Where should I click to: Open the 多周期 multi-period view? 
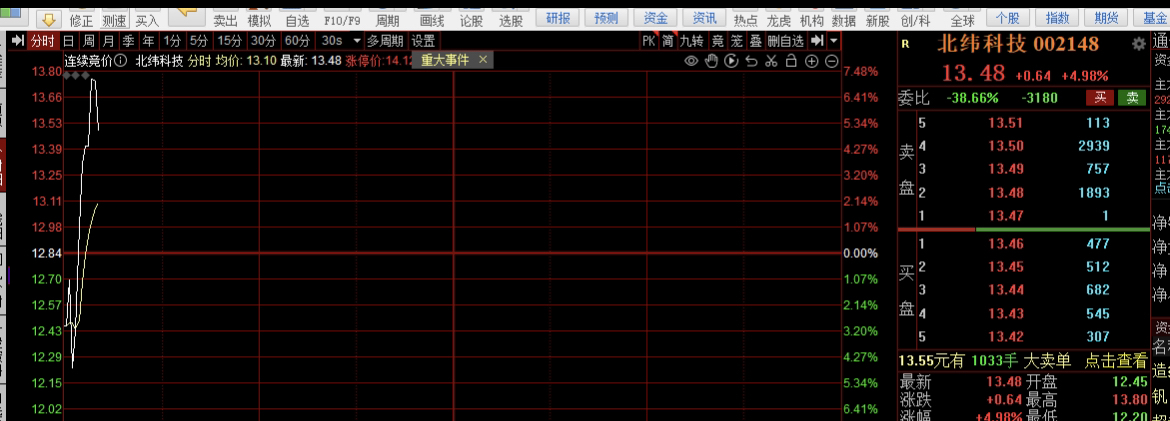(385, 41)
